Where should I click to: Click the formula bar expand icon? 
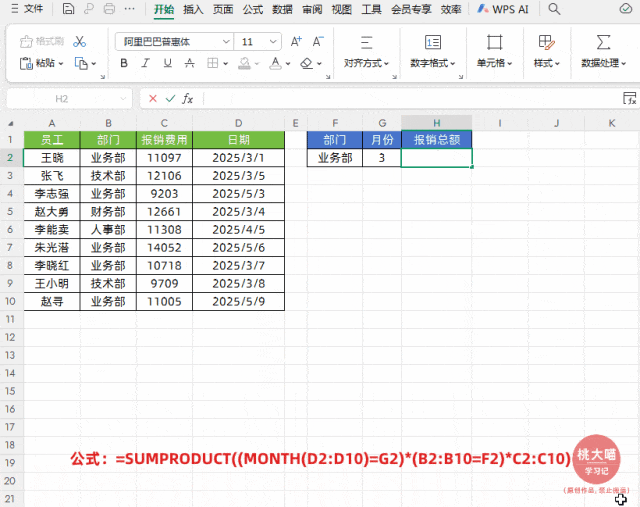(x=629, y=98)
